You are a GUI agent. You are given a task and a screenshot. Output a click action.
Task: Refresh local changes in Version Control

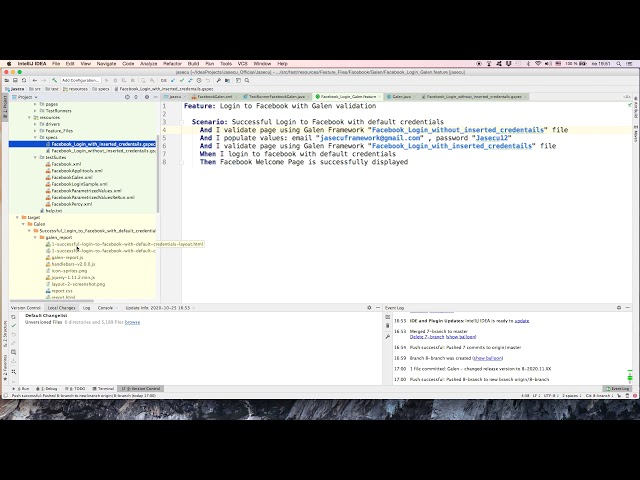(x=13, y=317)
